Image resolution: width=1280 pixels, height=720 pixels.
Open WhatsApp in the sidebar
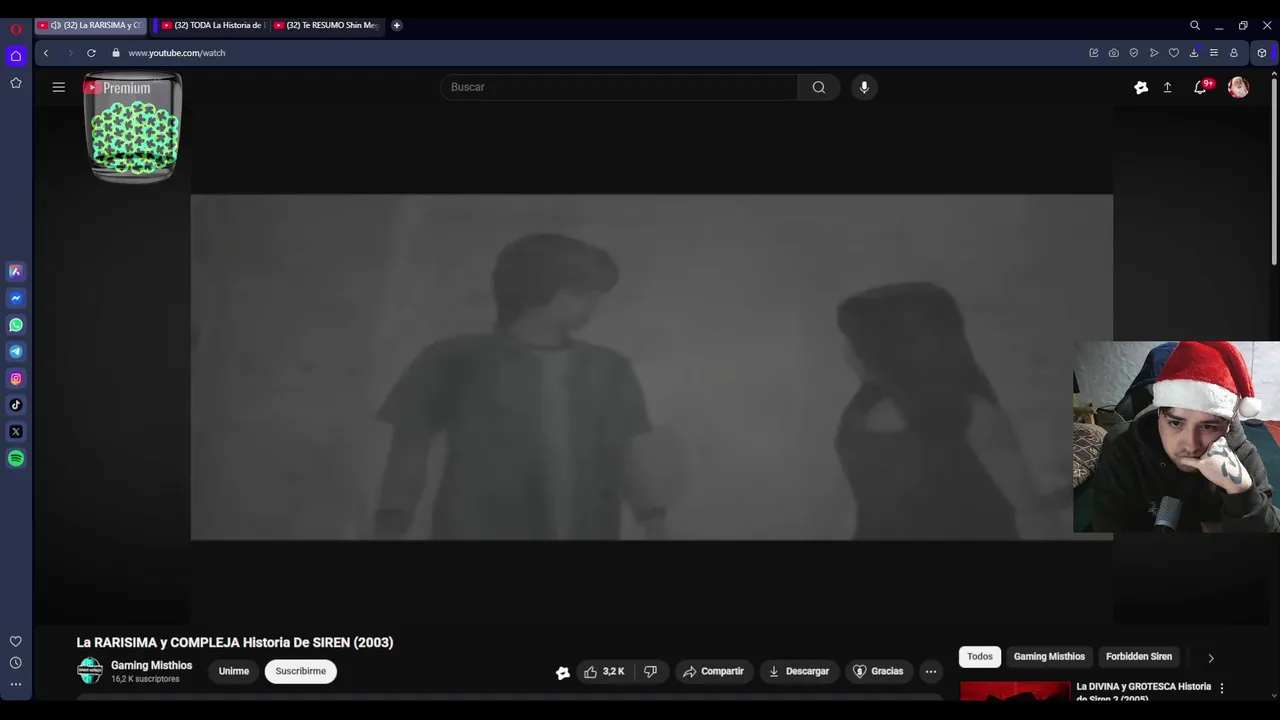click(x=16, y=325)
